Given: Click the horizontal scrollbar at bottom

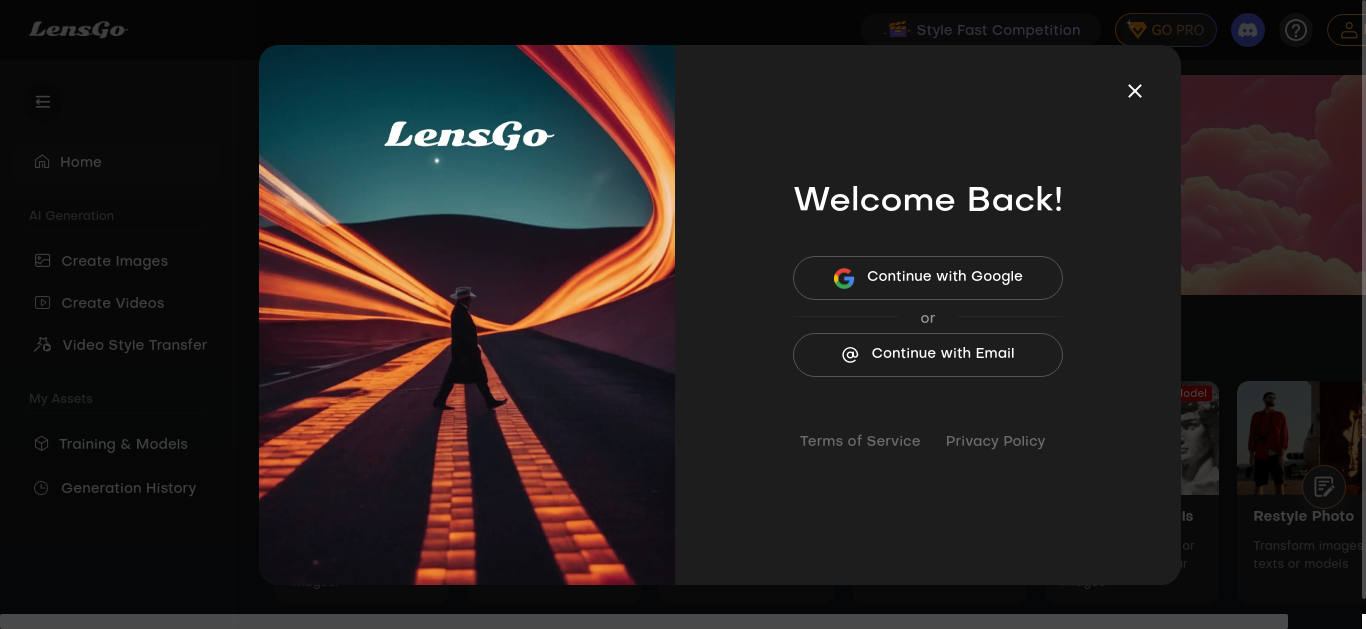Looking at the screenshot, I should tap(644, 621).
